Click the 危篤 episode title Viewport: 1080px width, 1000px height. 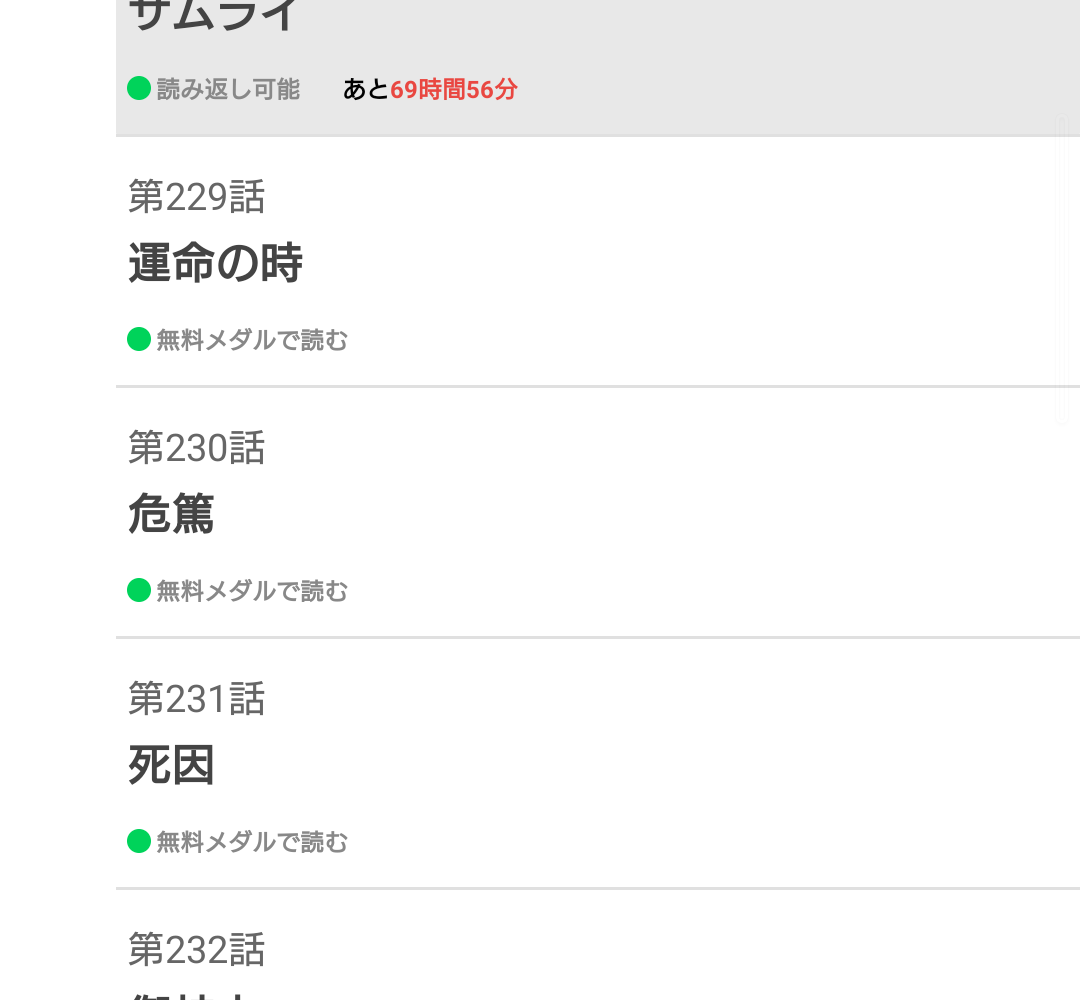coord(172,514)
